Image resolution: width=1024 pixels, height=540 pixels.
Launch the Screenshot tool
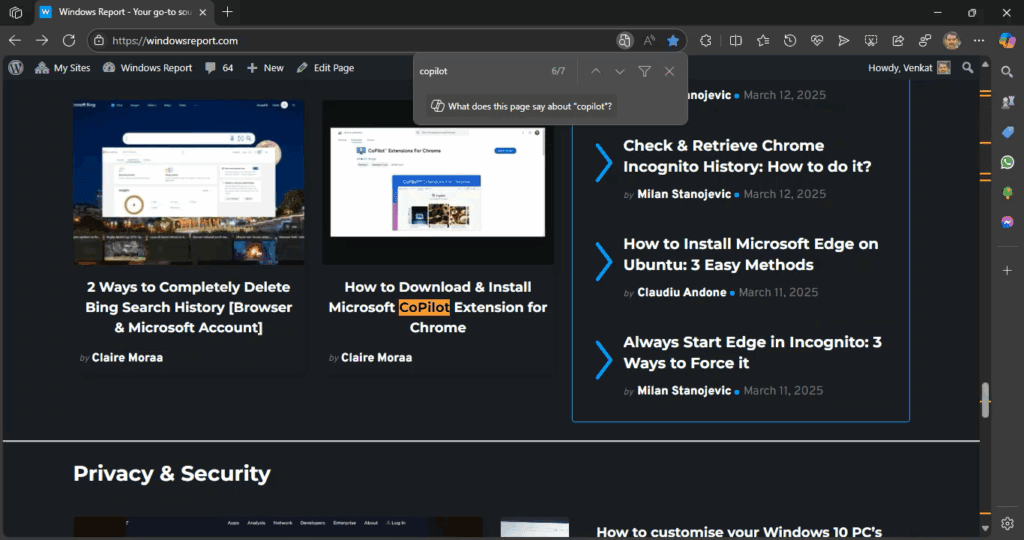point(871,40)
